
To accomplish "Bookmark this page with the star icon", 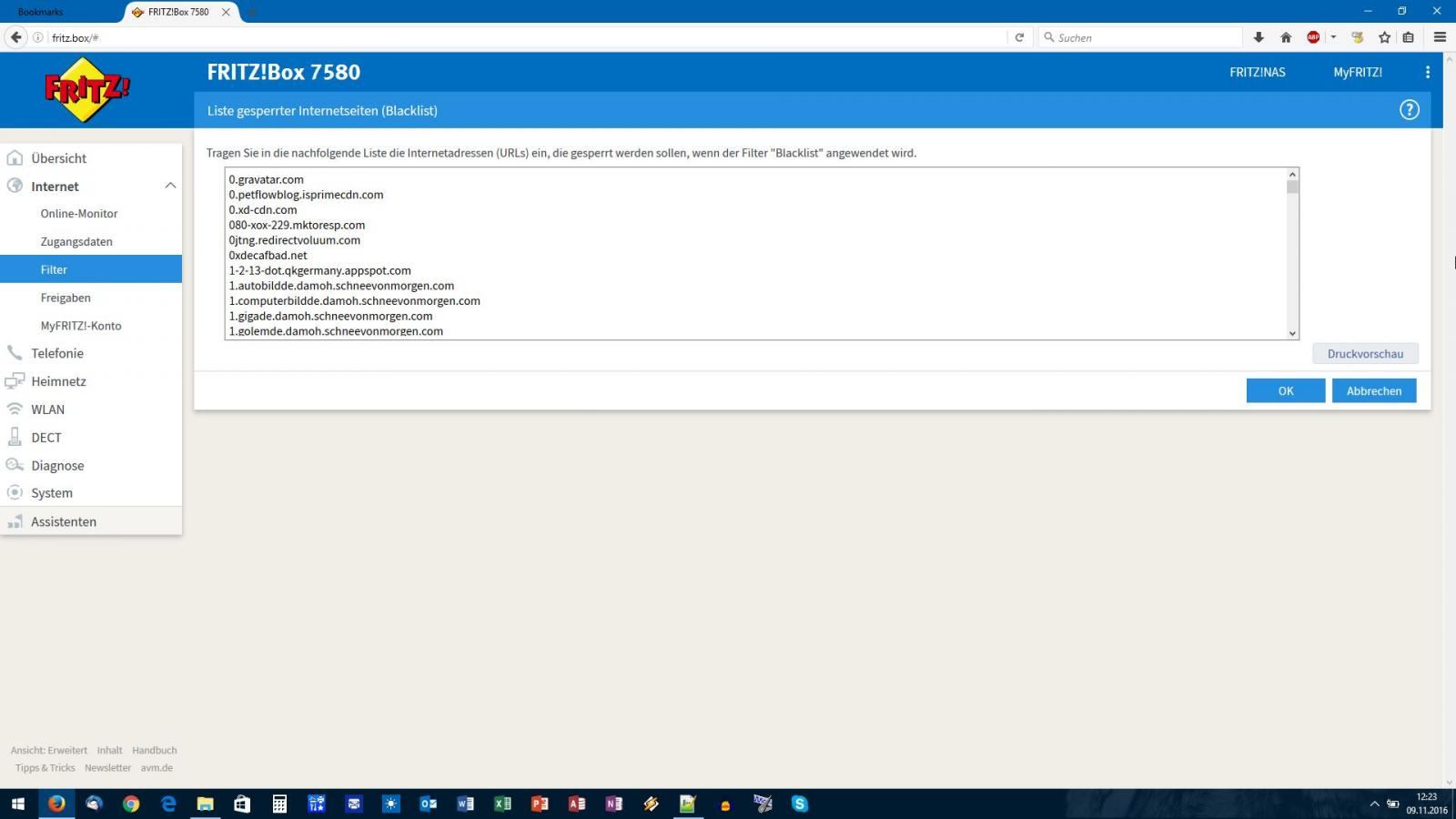I will pos(1384,37).
